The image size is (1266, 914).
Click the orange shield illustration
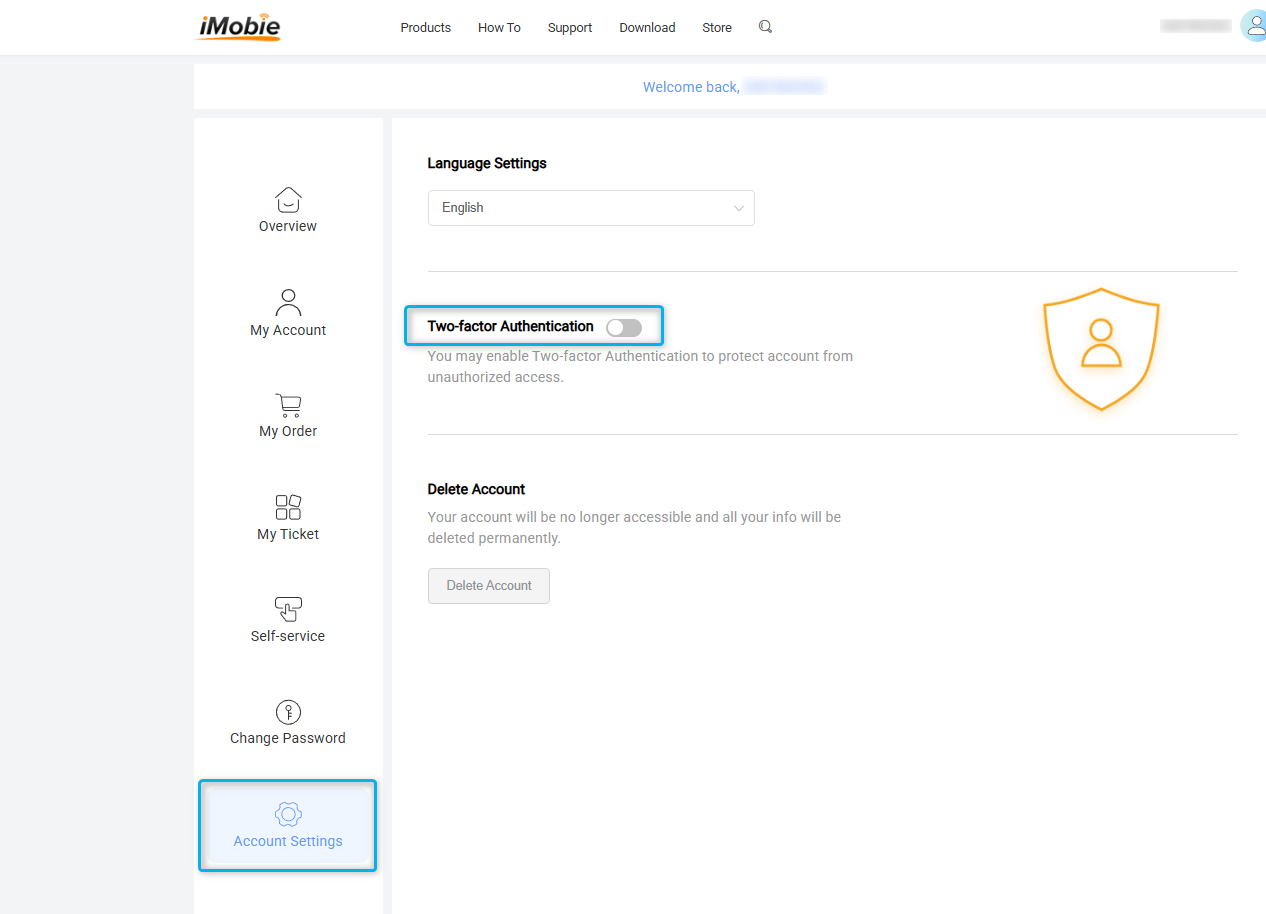point(1100,350)
